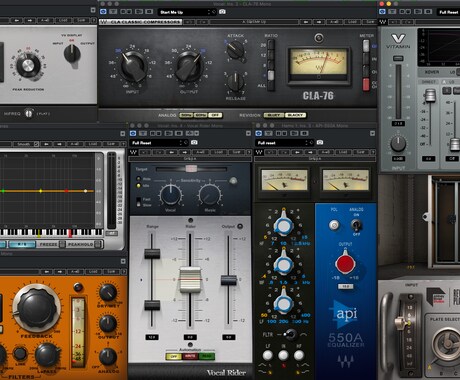Select the Blacky revision on CLA-76

[295, 115]
